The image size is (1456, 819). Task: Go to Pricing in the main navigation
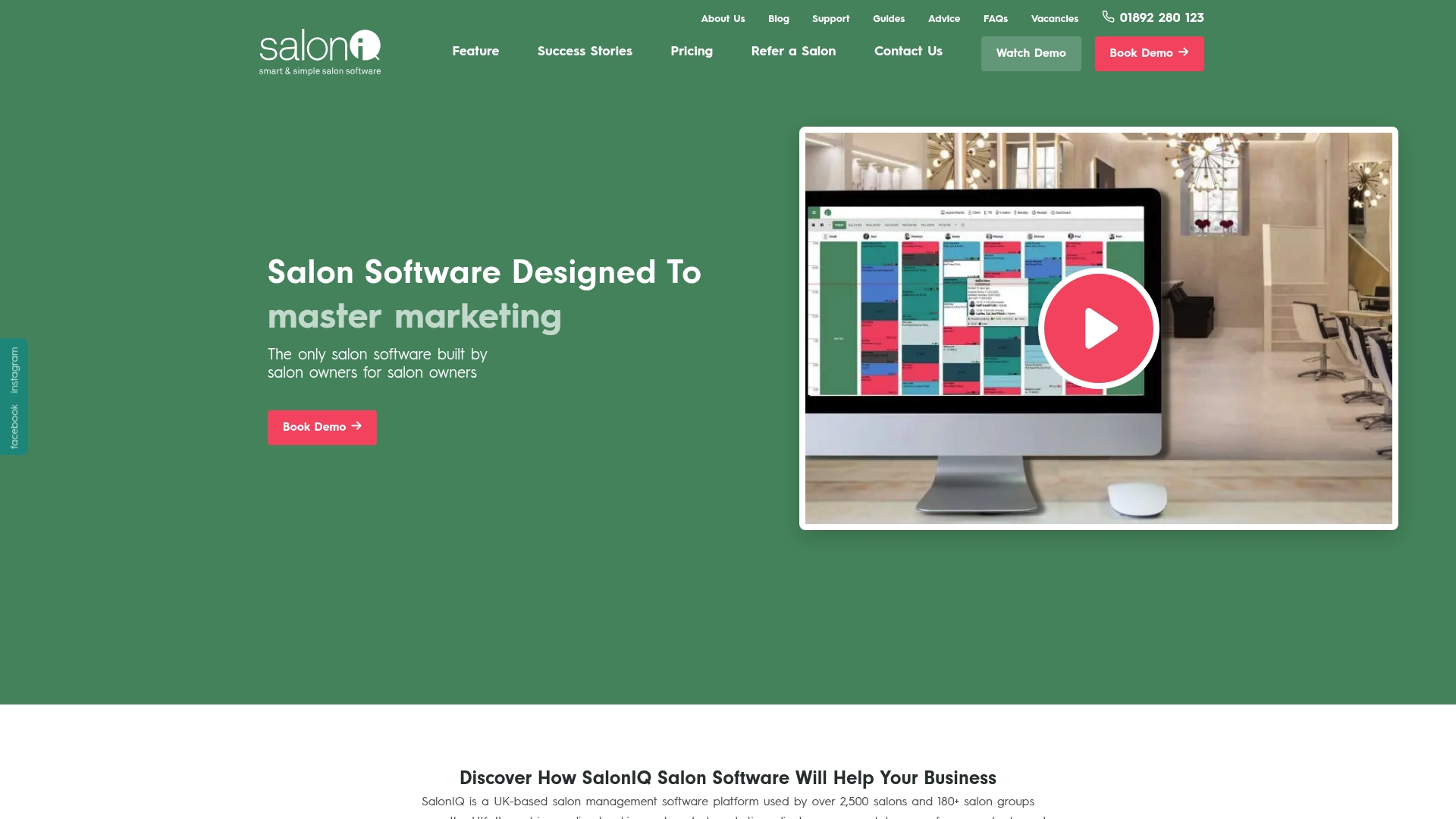pyautogui.click(x=692, y=52)
